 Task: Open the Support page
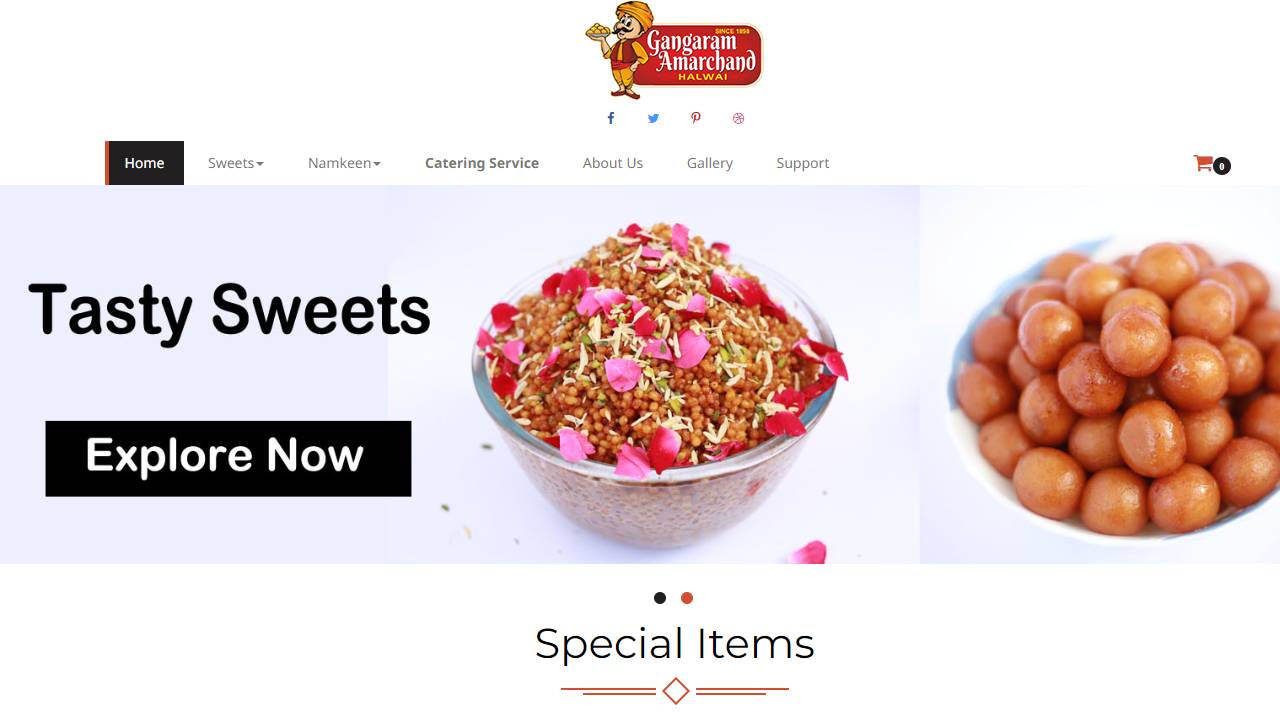(803, 163)
